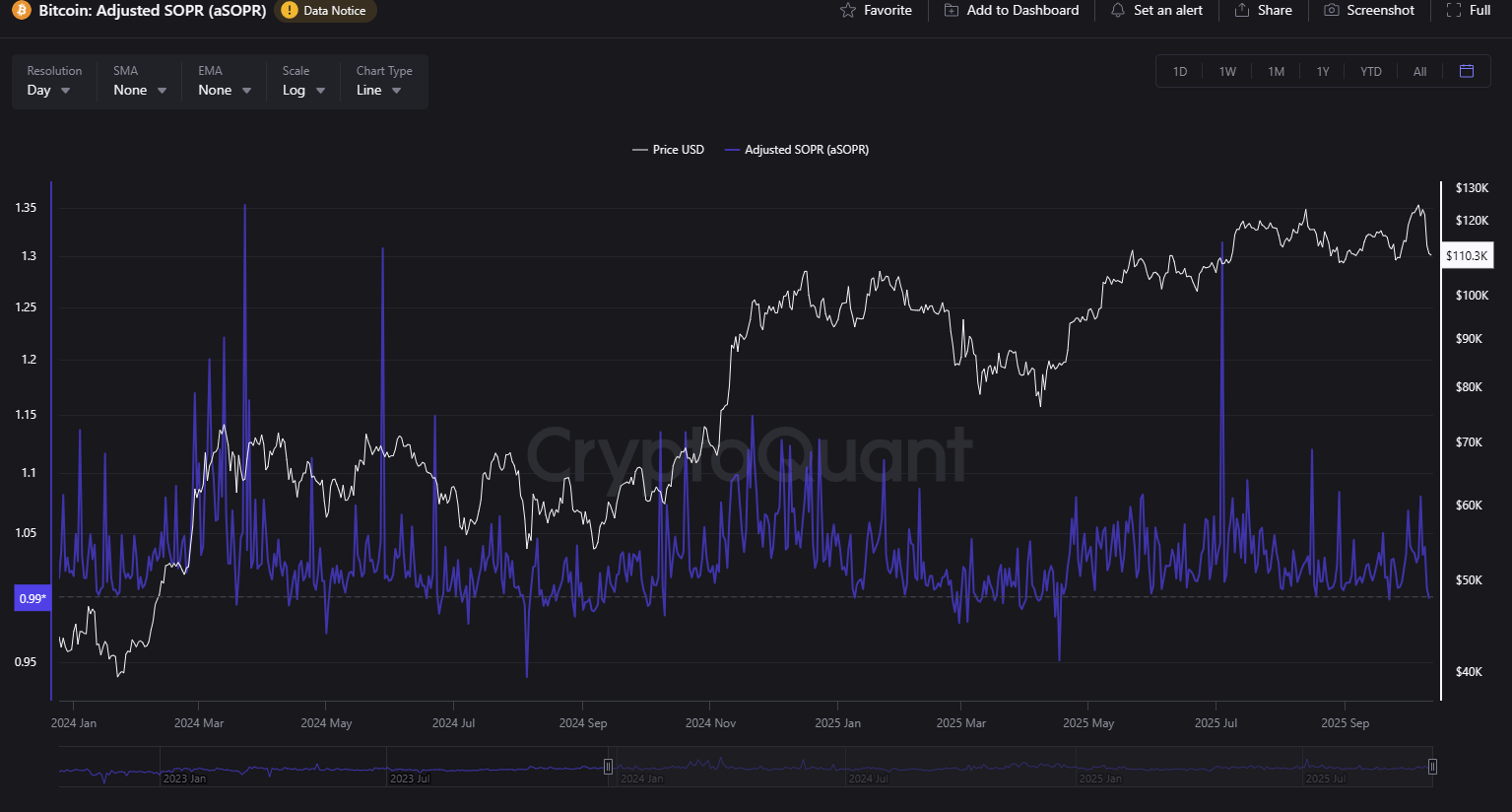Viewport: 1512px width, 812px height.
Task: Click 2023 Jan label in range navigator
Action: click(184, 778)
